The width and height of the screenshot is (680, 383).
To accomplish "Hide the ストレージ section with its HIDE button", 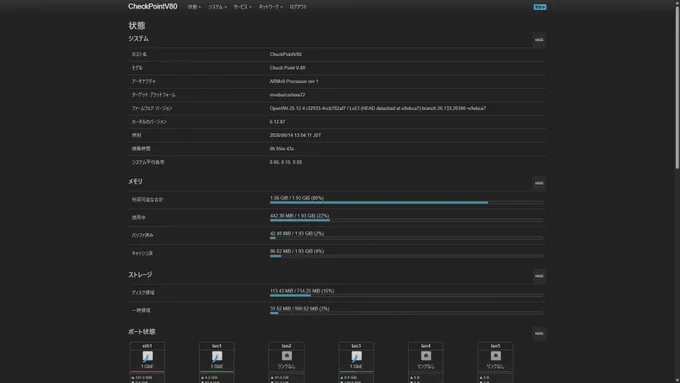I will [539, 276].
